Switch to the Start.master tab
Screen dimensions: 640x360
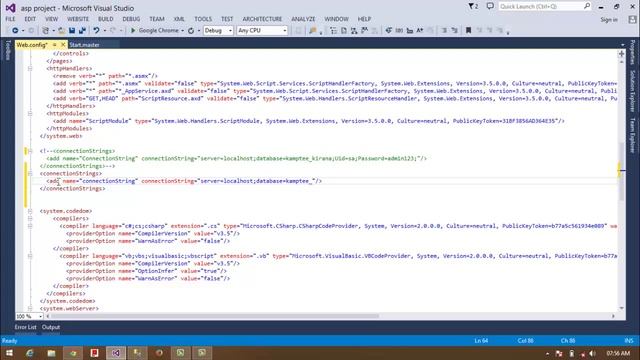pyautogui.click(x=84, y=45)
